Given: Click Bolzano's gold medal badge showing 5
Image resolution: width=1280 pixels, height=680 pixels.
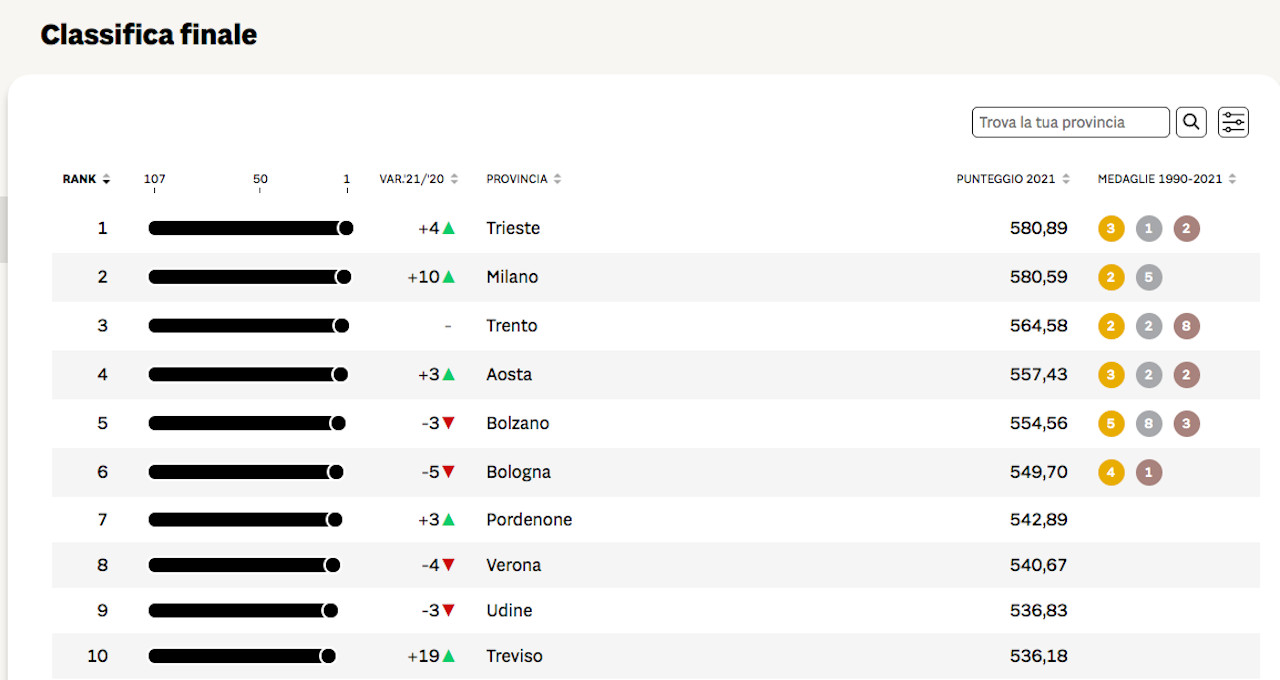Looking at the screenshot, I should (x=1111, y=423).
